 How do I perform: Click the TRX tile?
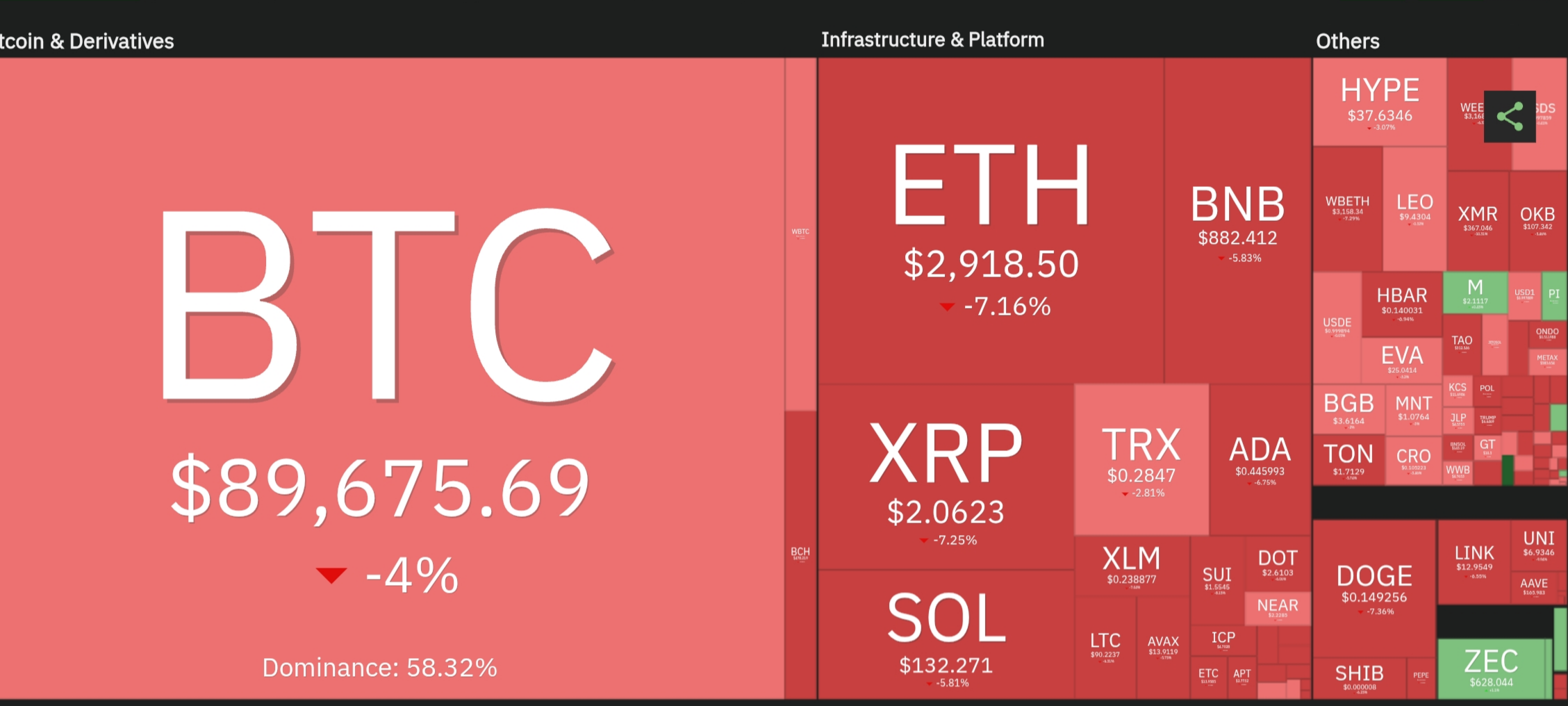tap(1141, 460)
